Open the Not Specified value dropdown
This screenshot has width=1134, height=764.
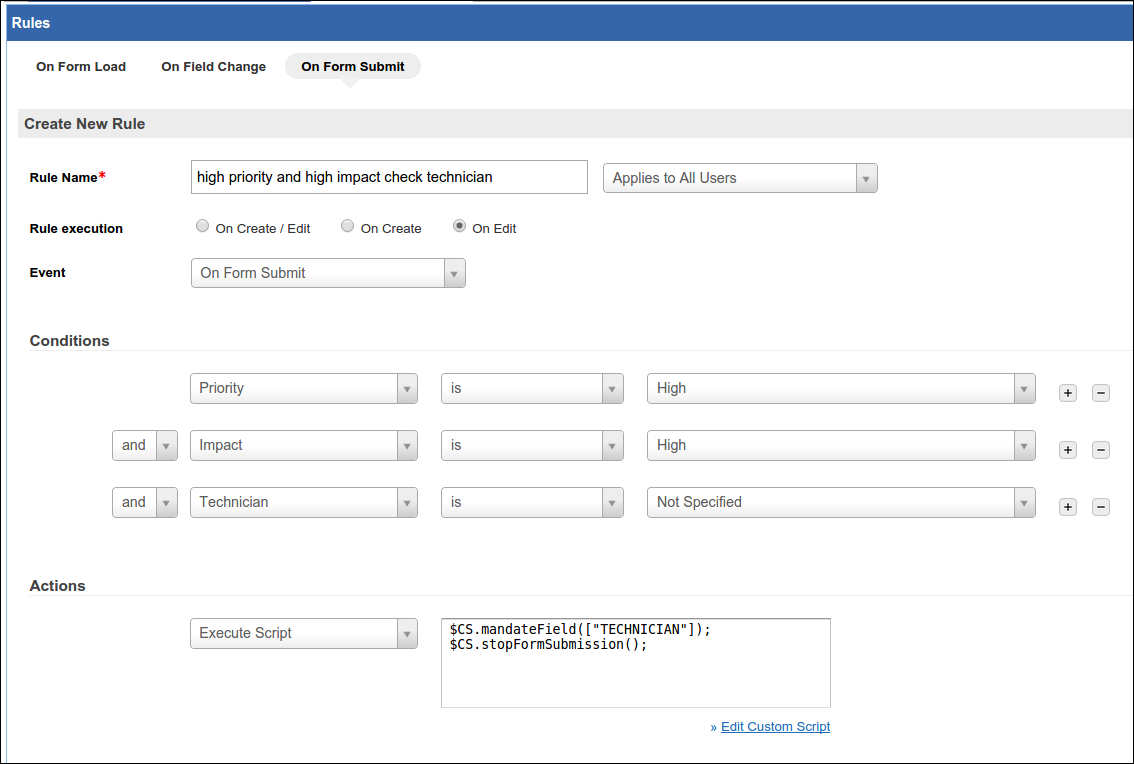[841, 502]
